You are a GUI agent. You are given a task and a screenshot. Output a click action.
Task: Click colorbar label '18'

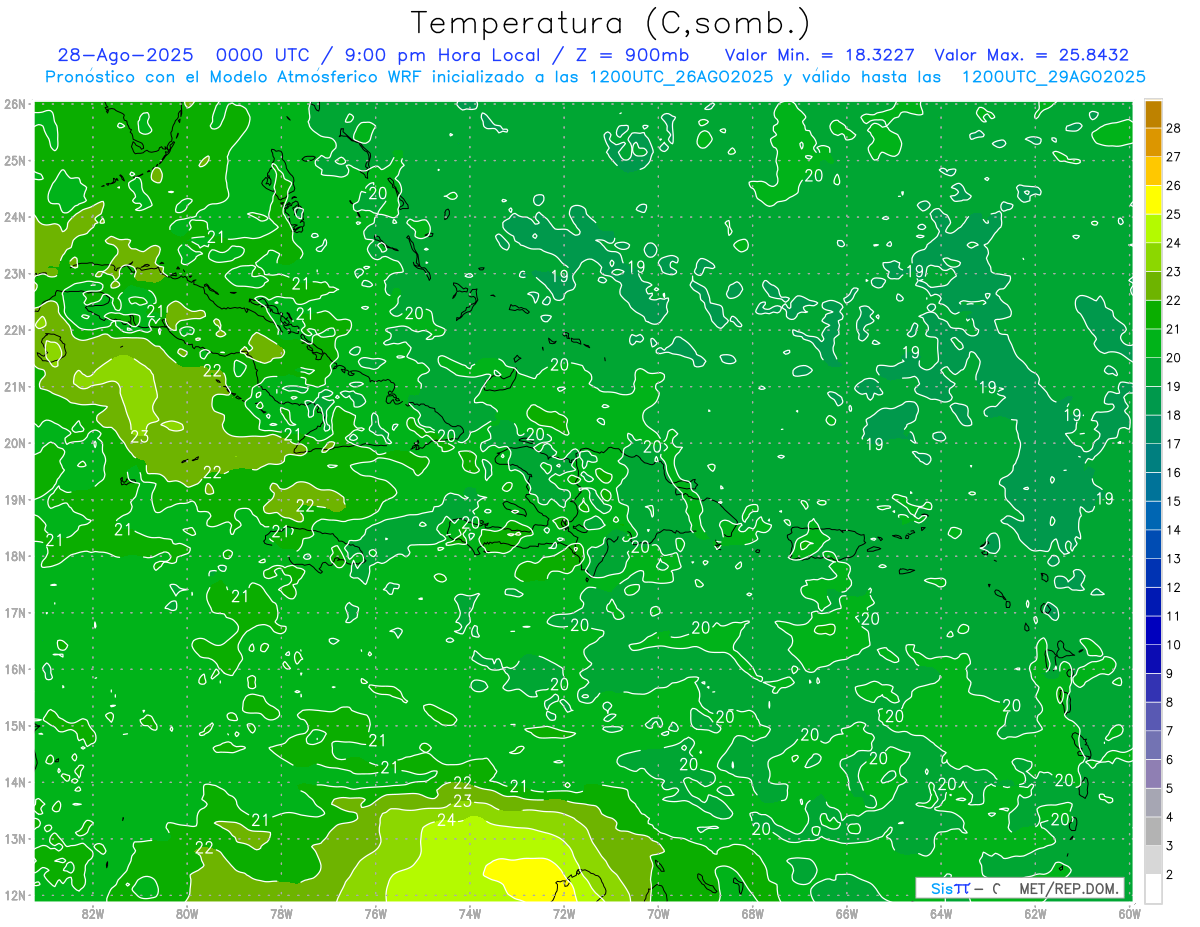(1174, 415)
